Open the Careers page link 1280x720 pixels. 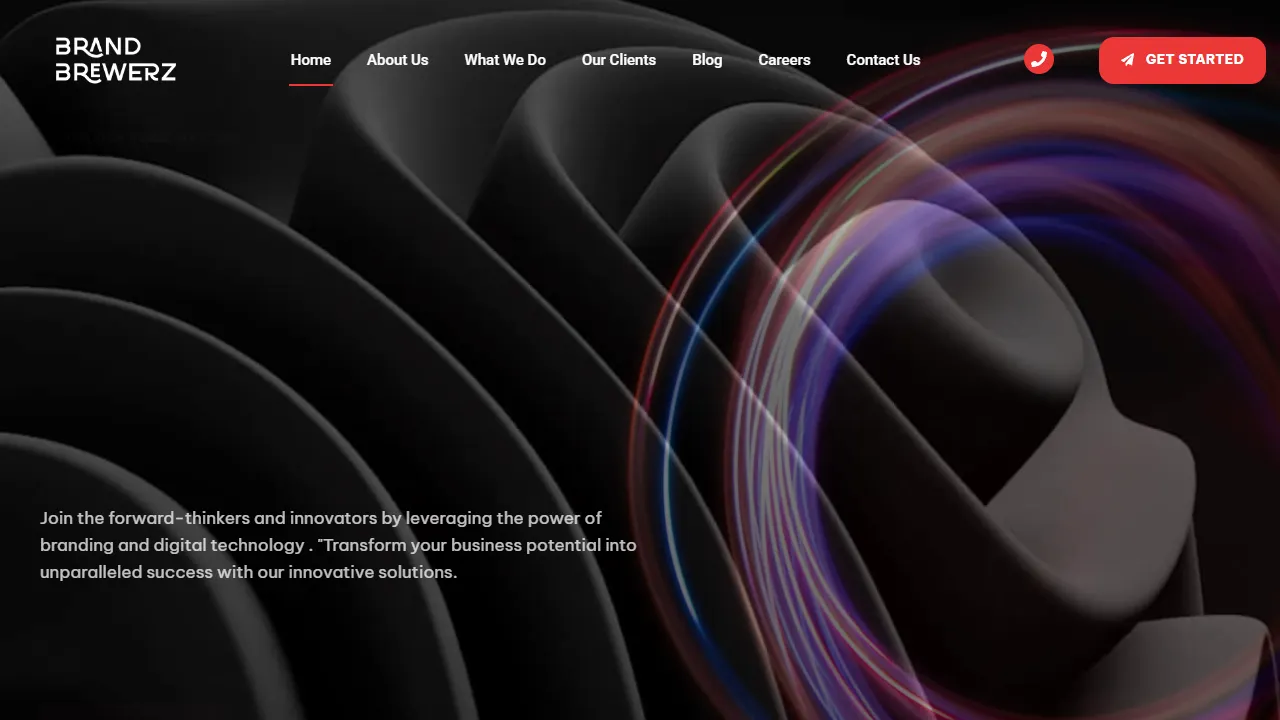784,60
